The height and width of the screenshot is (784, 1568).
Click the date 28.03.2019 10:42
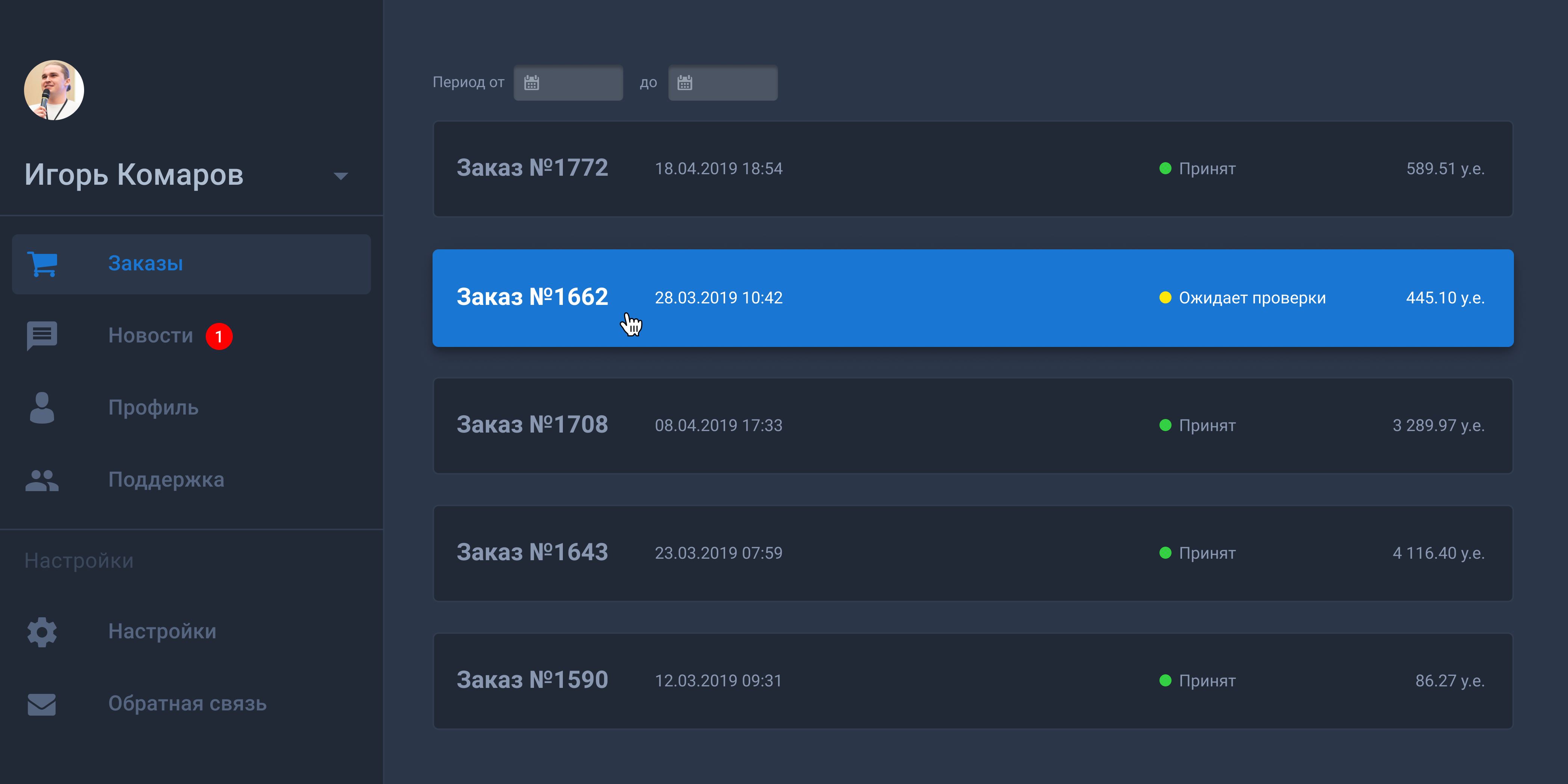click(718, 298)
